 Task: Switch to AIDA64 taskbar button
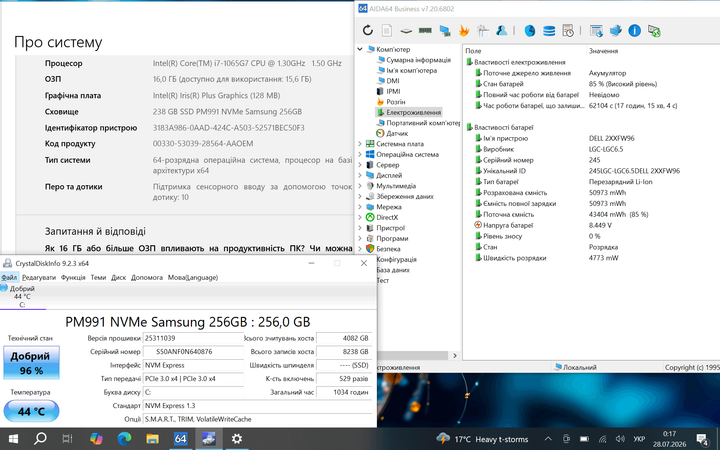click(x=180, y=439)
